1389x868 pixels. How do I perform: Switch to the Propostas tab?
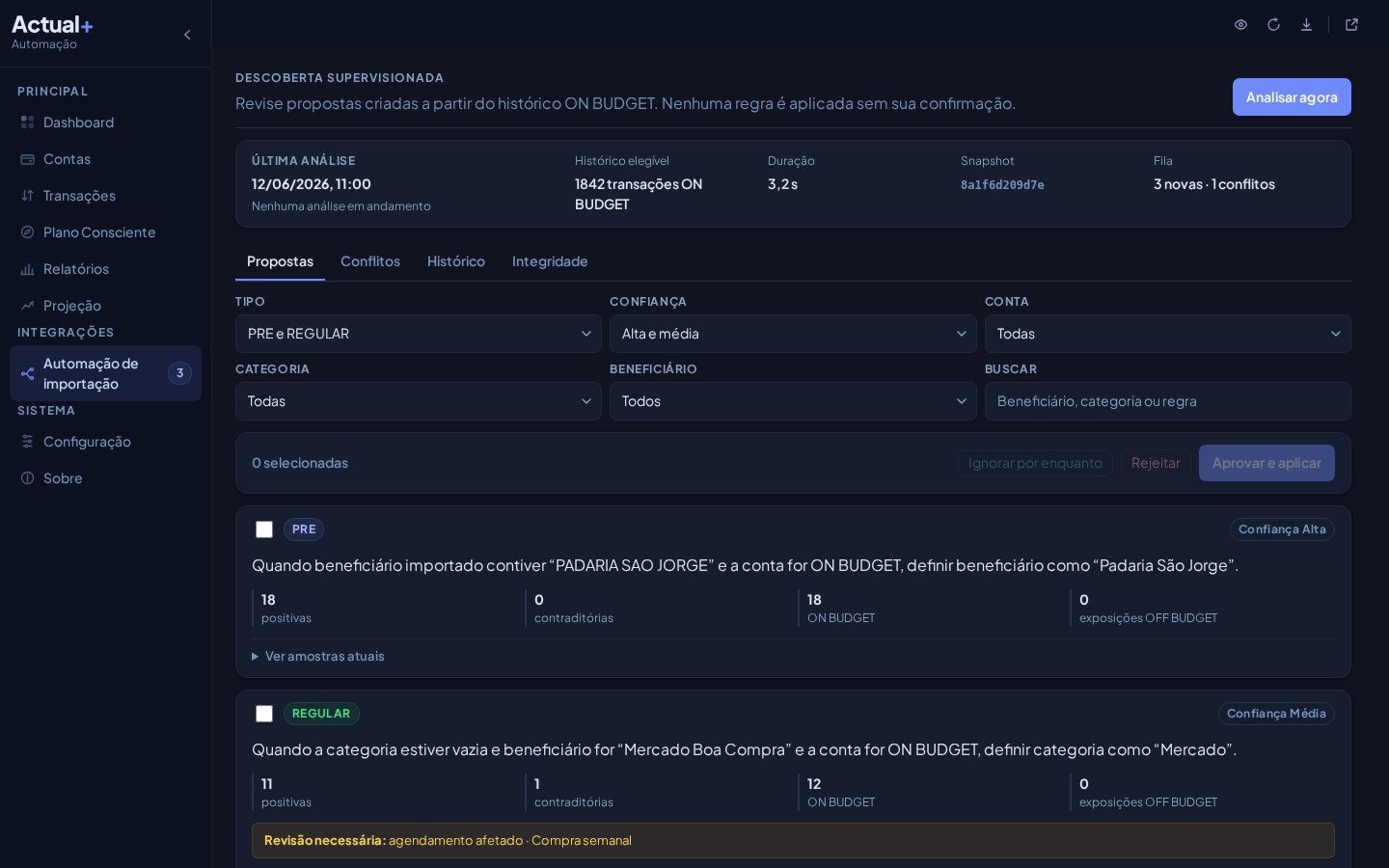(280, 261)
